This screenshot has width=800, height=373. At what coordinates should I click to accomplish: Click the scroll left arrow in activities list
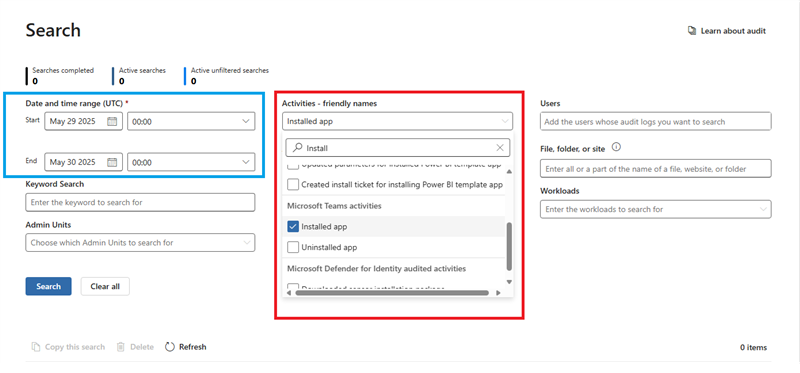[x=289, y=293]
